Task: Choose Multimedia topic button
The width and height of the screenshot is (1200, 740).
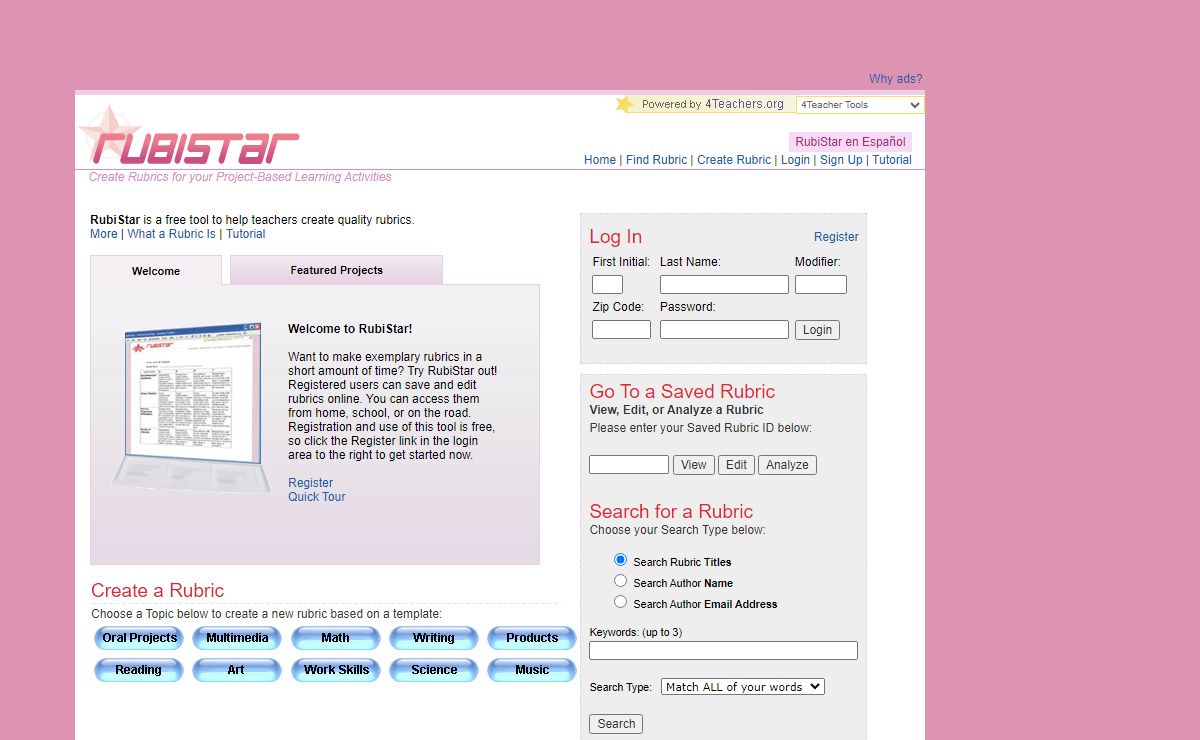Action: coord(237,638)
